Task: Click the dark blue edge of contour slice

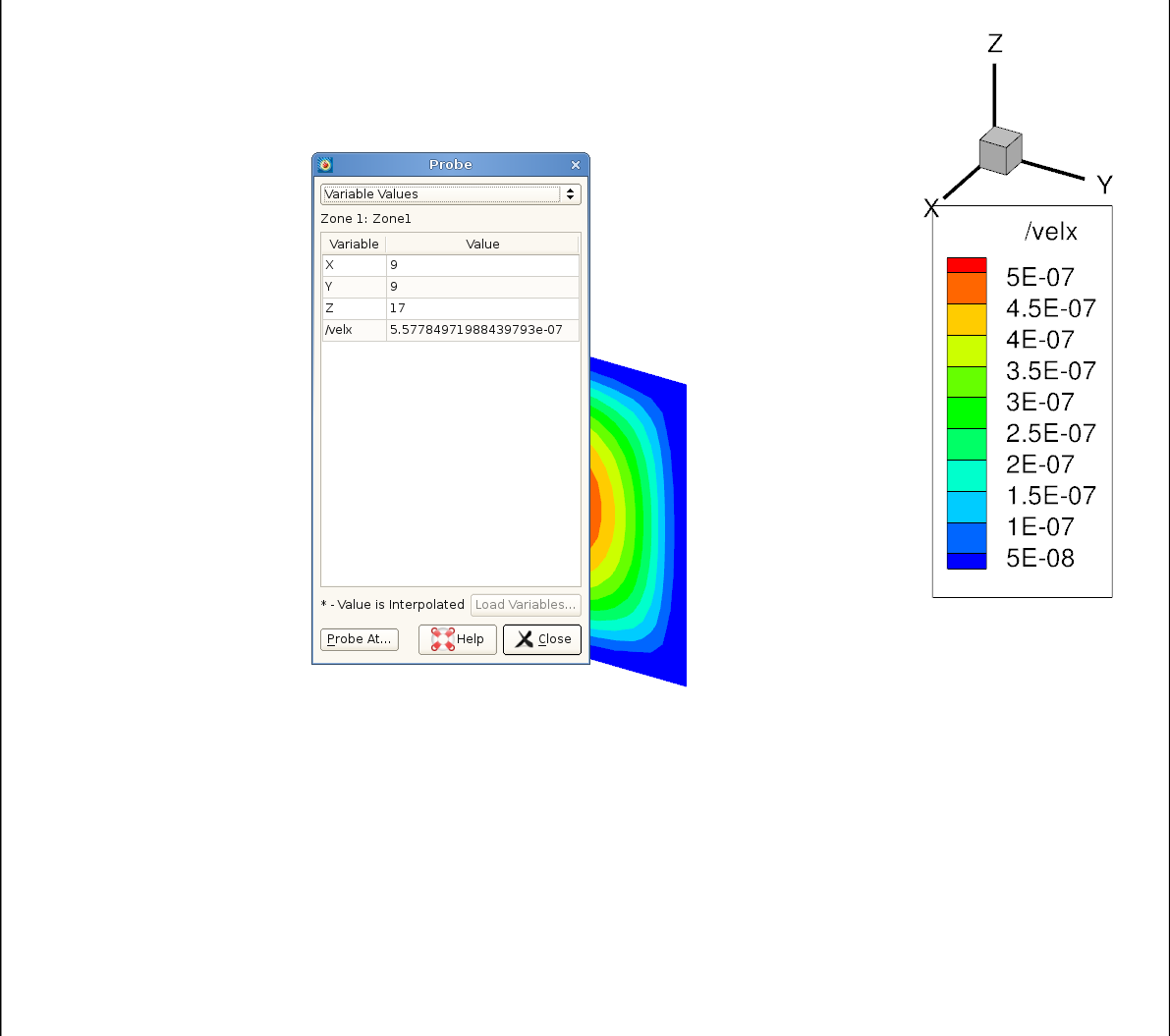Action: click(678, 540)
